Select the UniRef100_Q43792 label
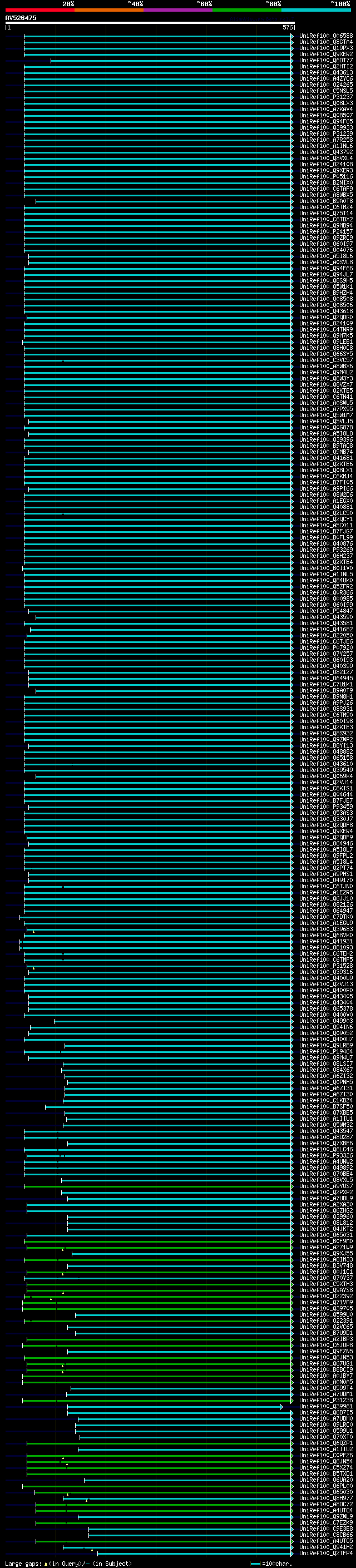The image size is (356, 1568). pos(326,152)
